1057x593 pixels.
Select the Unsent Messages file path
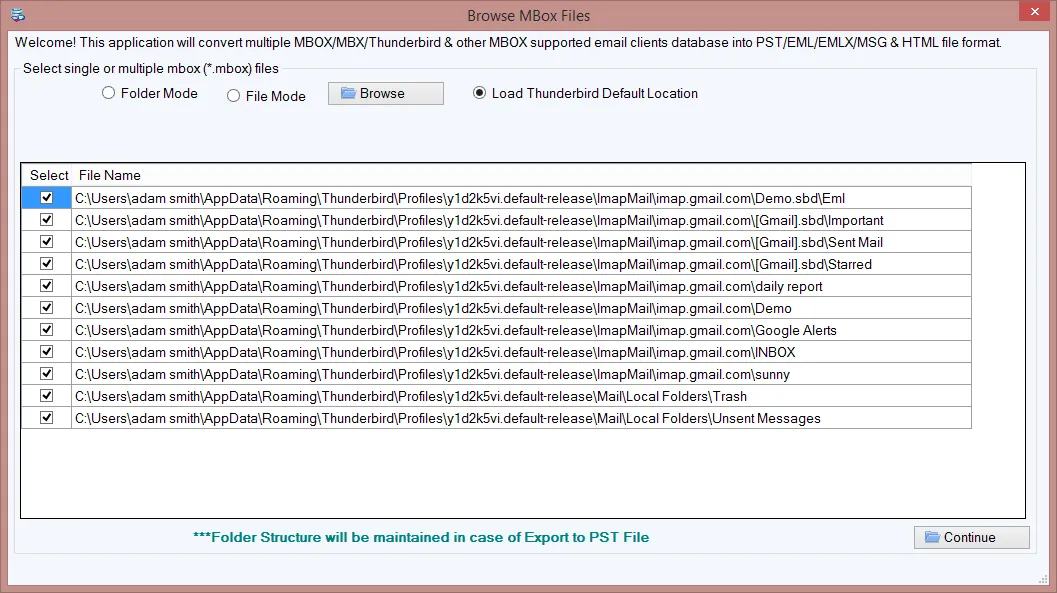coord(521,418)
